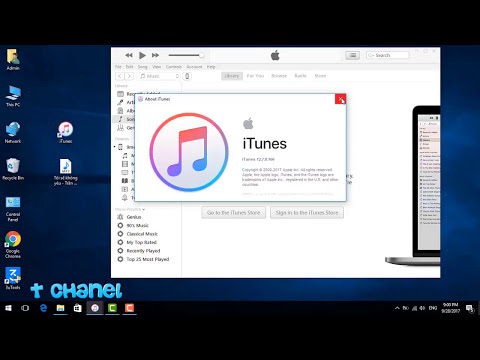
Task: Launch Microsoft Edge from the taskbar
Action: (x=43, y=308)
